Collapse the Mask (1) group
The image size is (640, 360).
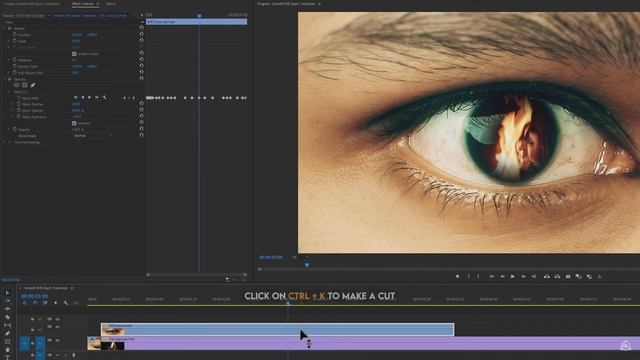tap(9, 92)
